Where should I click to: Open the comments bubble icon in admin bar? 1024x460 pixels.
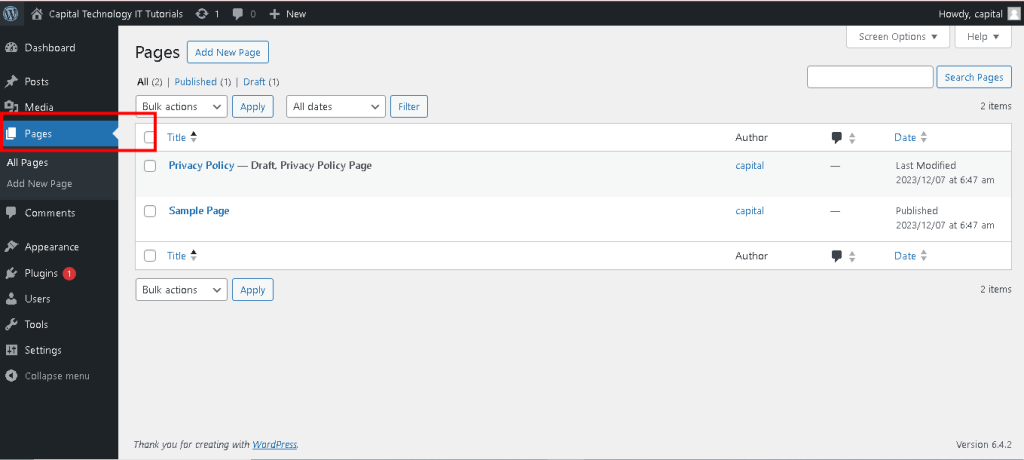(237, 14)
